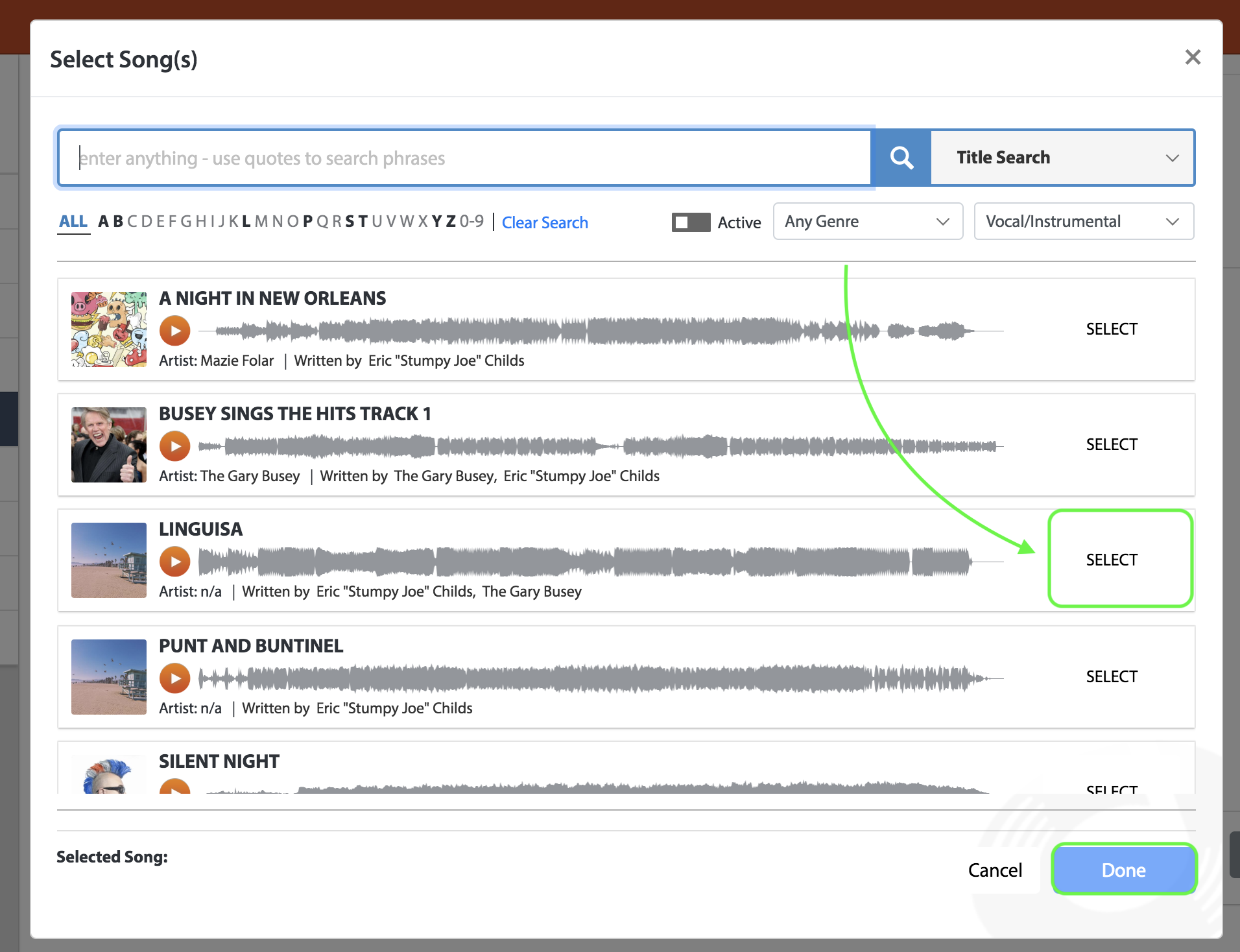The width and height of the screenshot is (1240, 952).
Task: Filter songs by letter L
Action: (x=246, y=222)
